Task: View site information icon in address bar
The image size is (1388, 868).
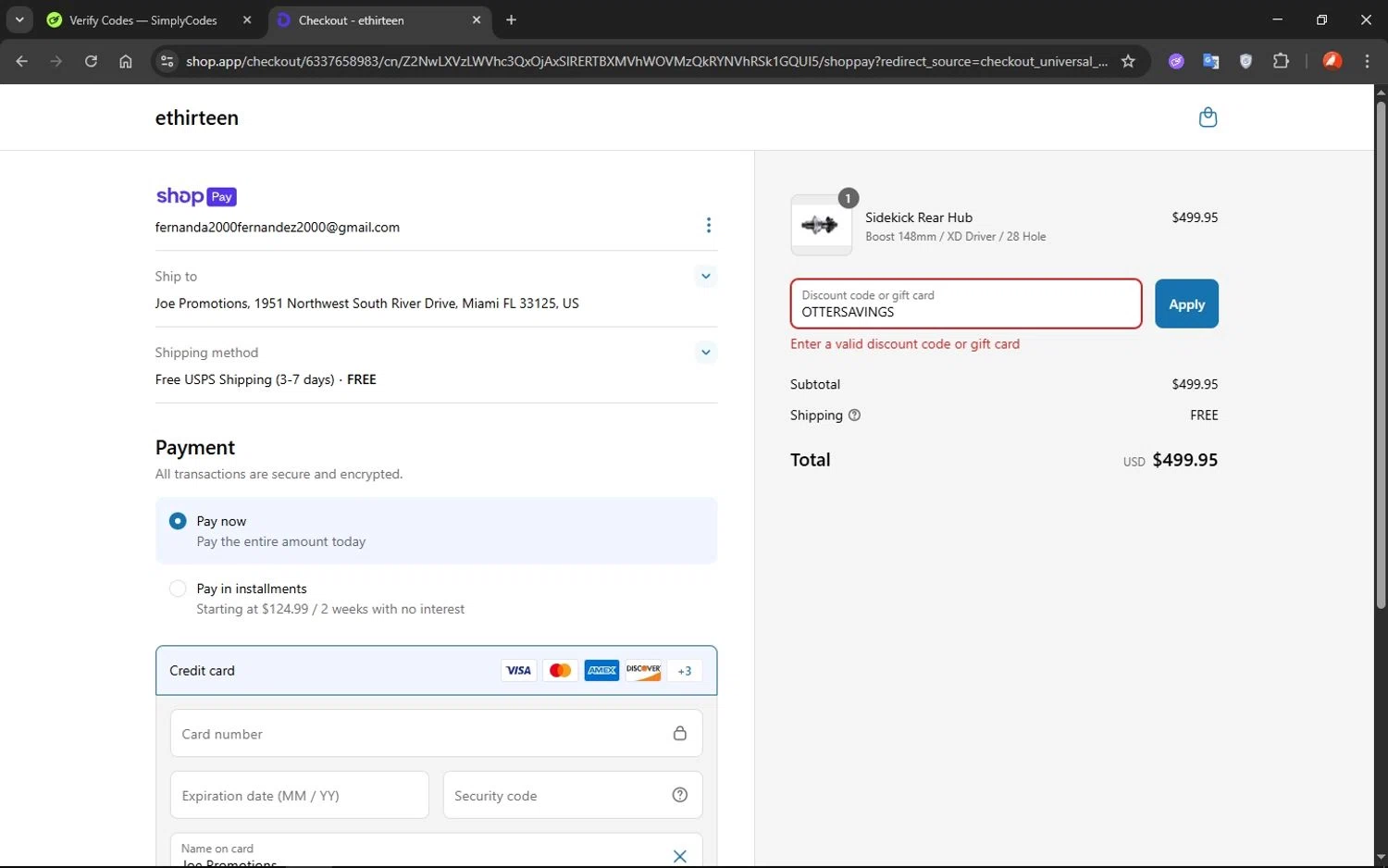Action: (167, 61)
